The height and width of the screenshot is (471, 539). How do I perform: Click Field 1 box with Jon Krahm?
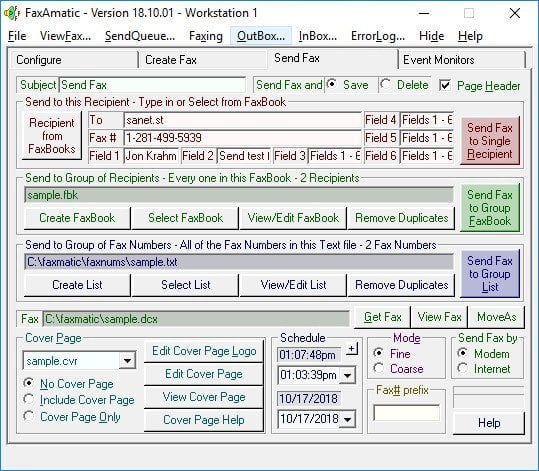pos(151,156)
